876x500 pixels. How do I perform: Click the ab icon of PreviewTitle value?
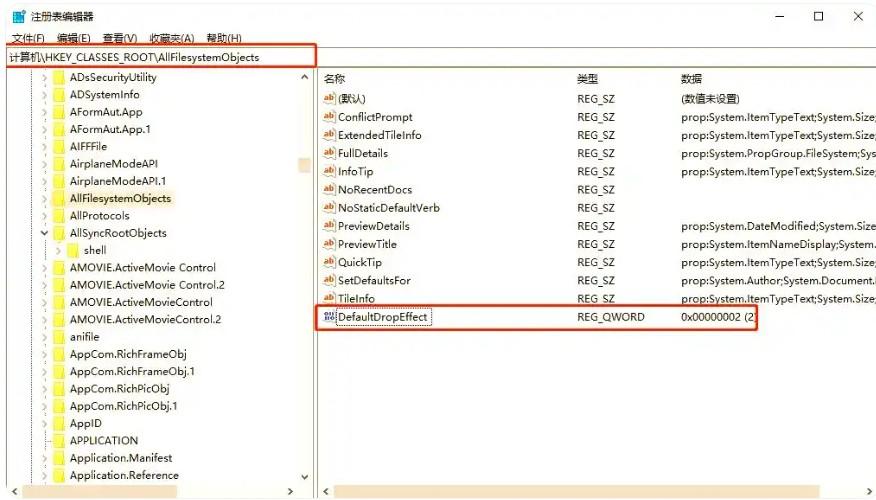pos(329,244)
